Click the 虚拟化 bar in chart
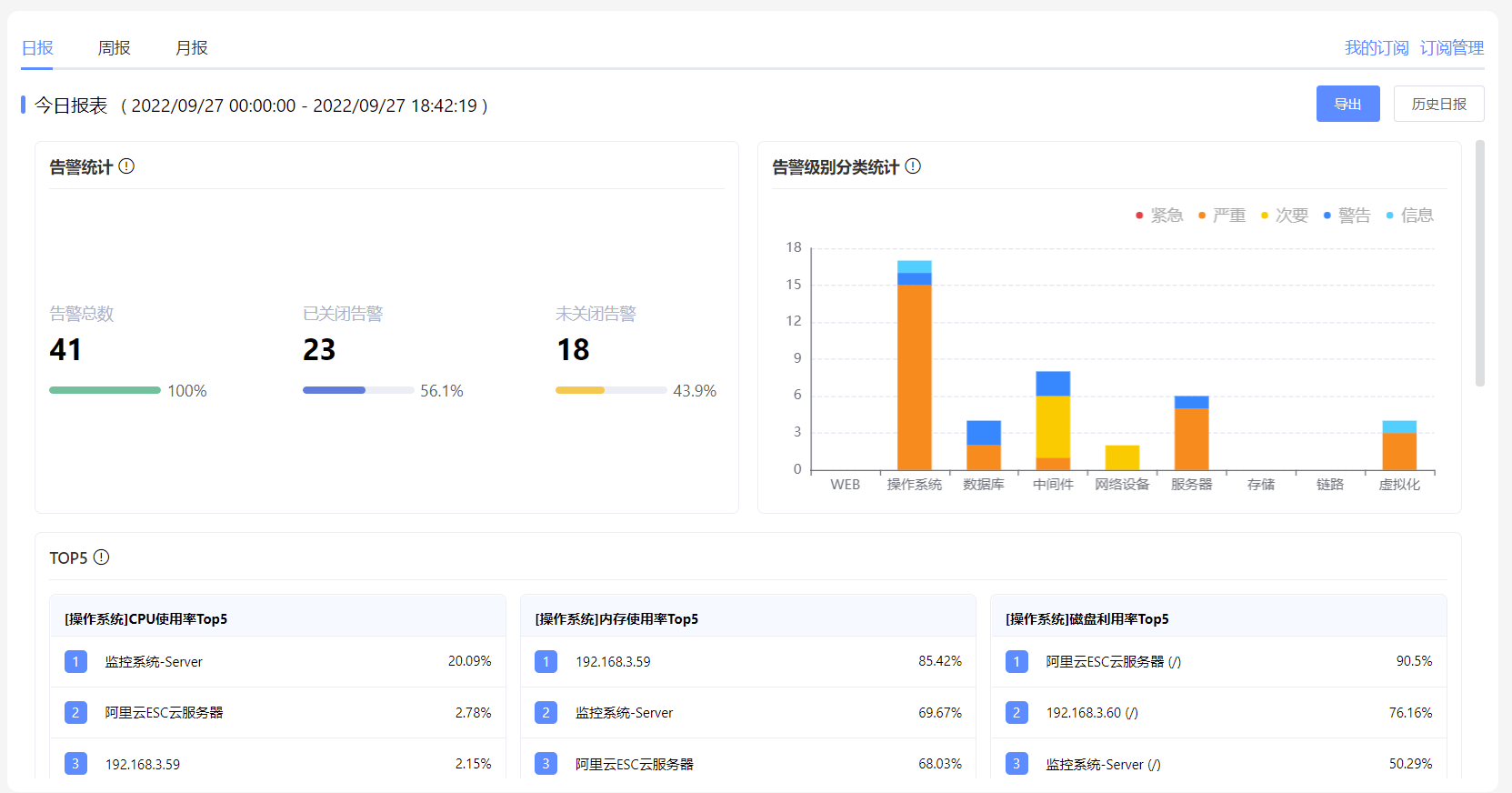 pyautogui.click(x=1399, y=446)
